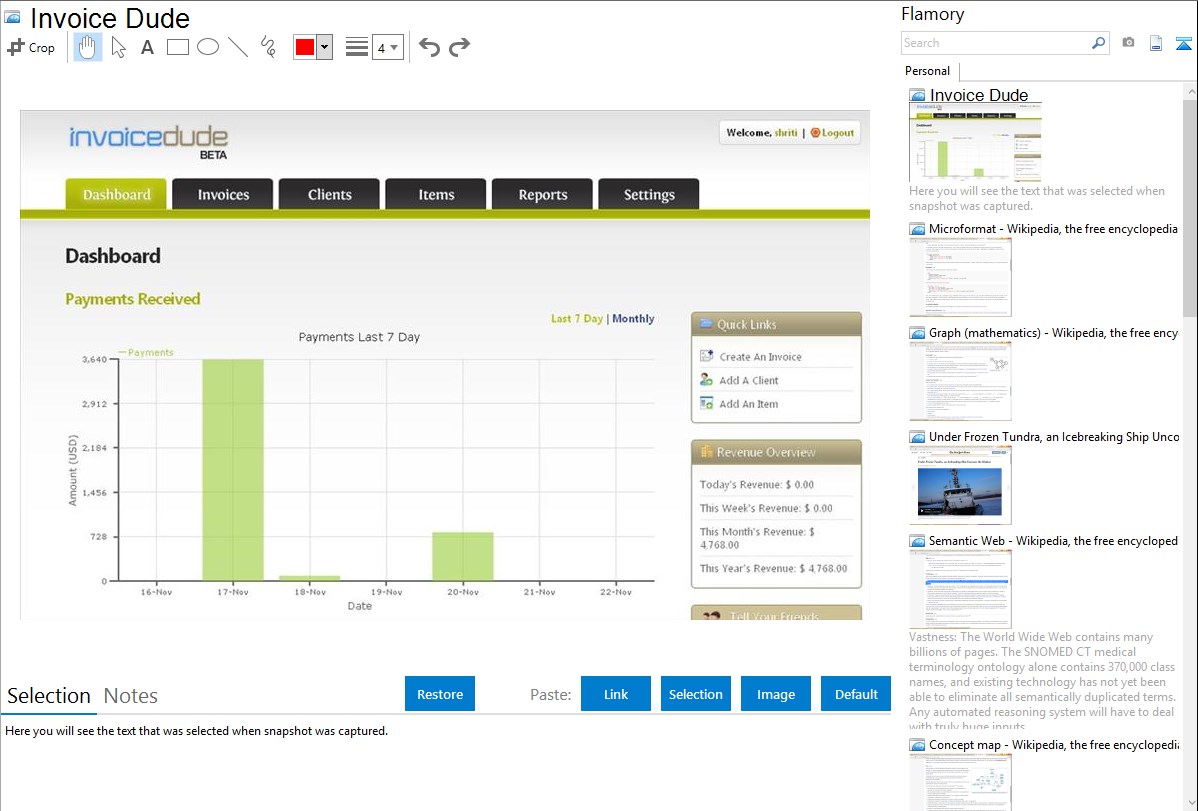This screenshot has width=1198, height=811.
Task: Click the Add A Client person icon
Action: pyautogui.click(x=707, y=380)
